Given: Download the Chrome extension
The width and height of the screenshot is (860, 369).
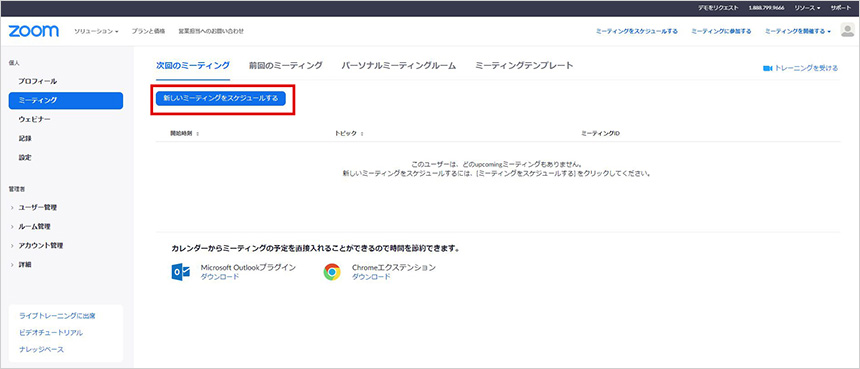Looking at the screenshot, I should (x=371, y=277).
